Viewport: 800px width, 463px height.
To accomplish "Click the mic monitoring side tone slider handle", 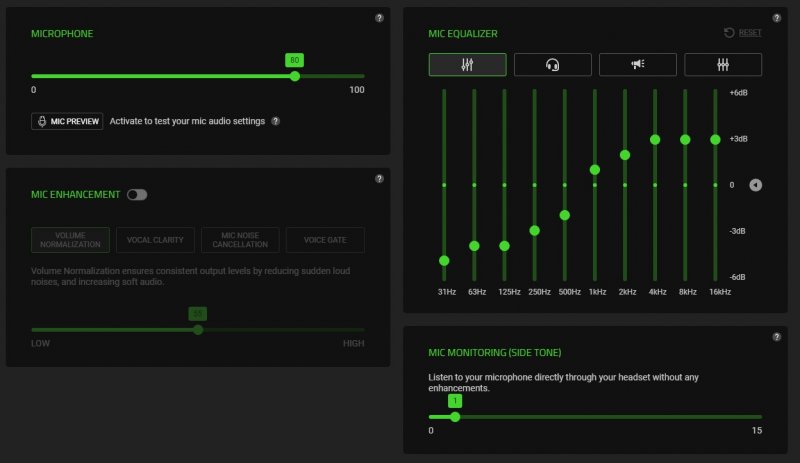I will (455, 416).
